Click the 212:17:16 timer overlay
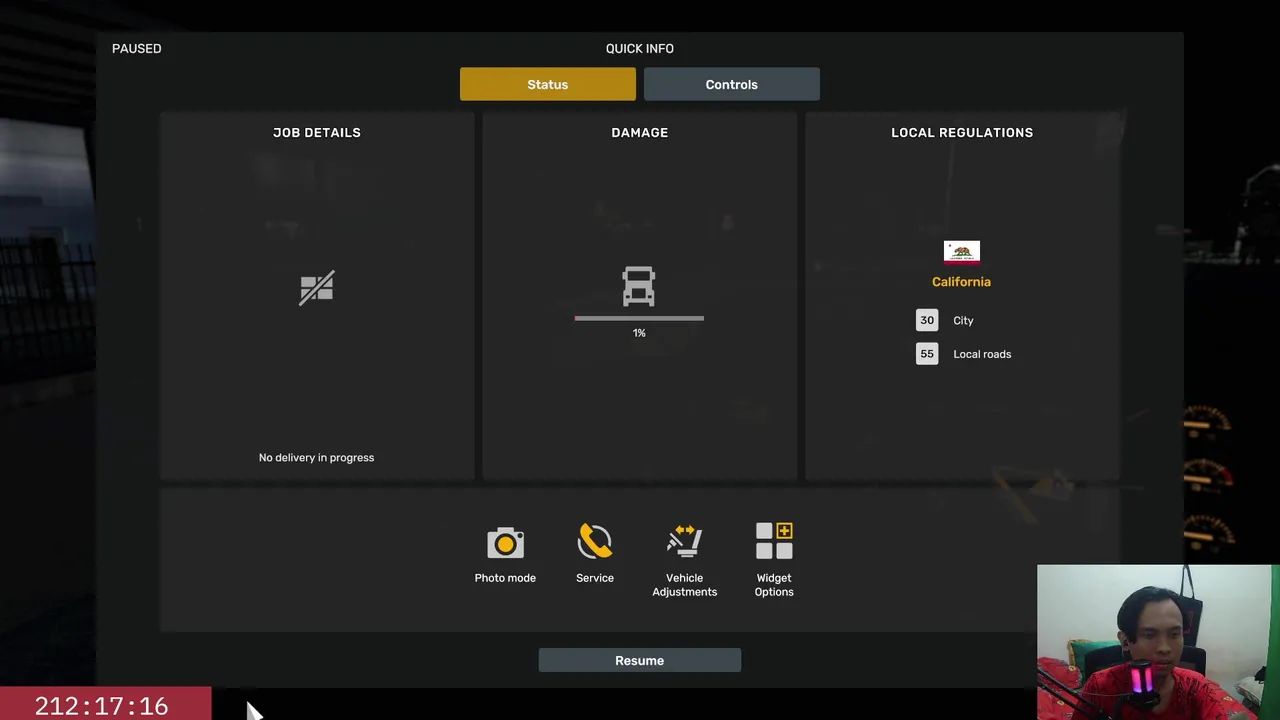 tap(105, 704)
